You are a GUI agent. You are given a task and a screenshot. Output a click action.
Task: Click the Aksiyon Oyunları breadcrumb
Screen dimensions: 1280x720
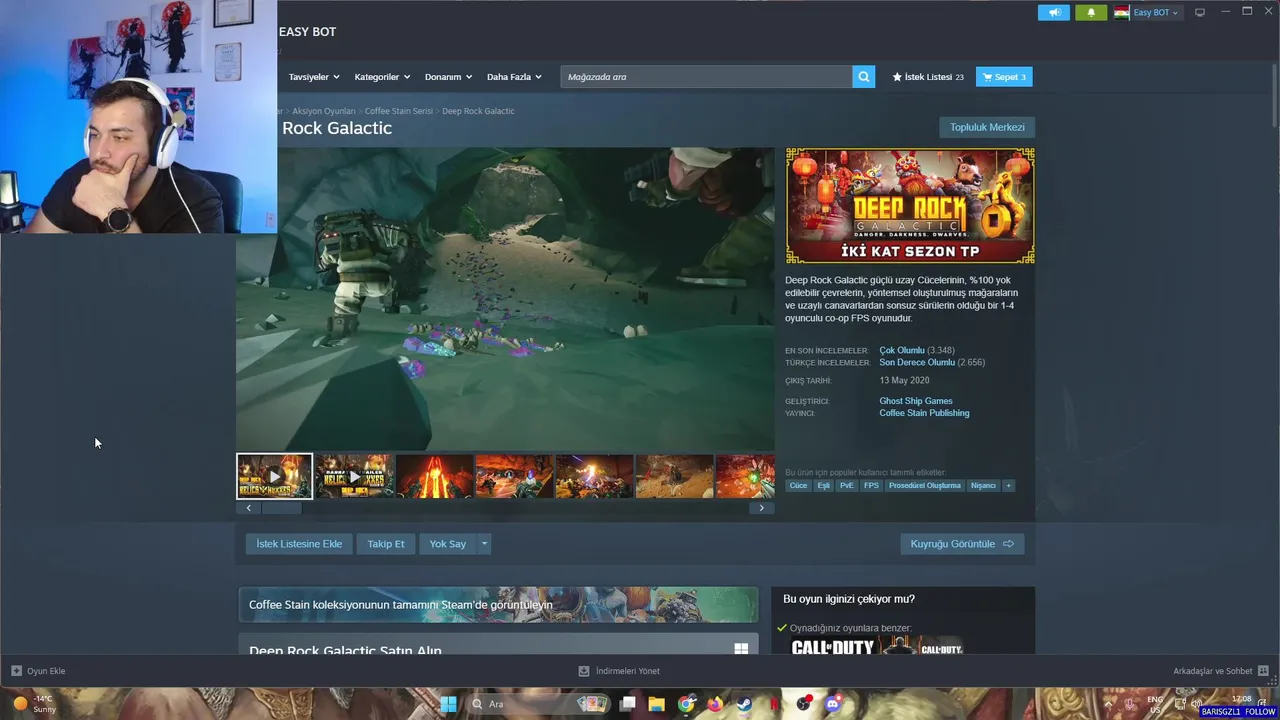(324, 111)
